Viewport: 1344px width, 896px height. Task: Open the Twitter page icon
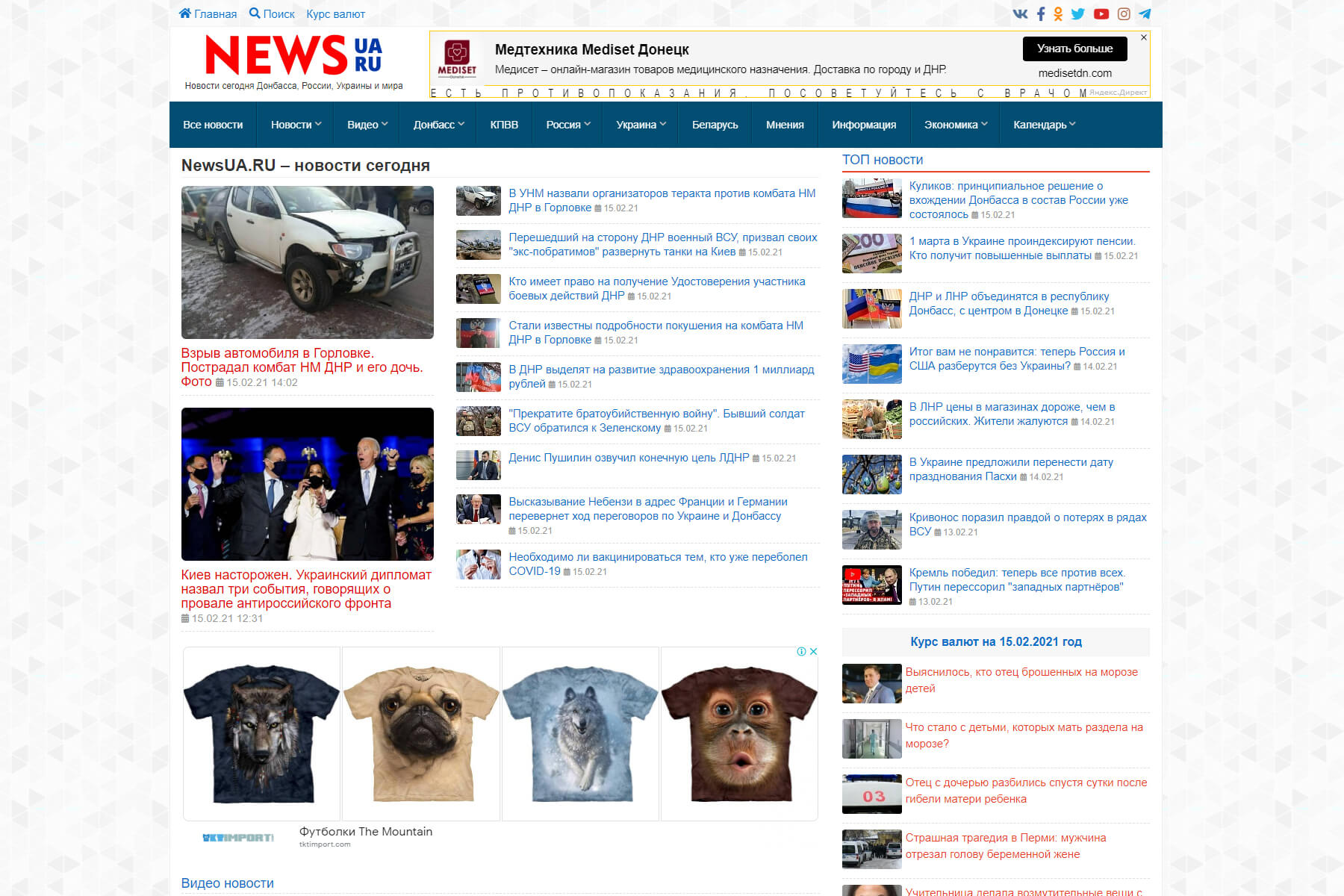[x=1078, y=13]
